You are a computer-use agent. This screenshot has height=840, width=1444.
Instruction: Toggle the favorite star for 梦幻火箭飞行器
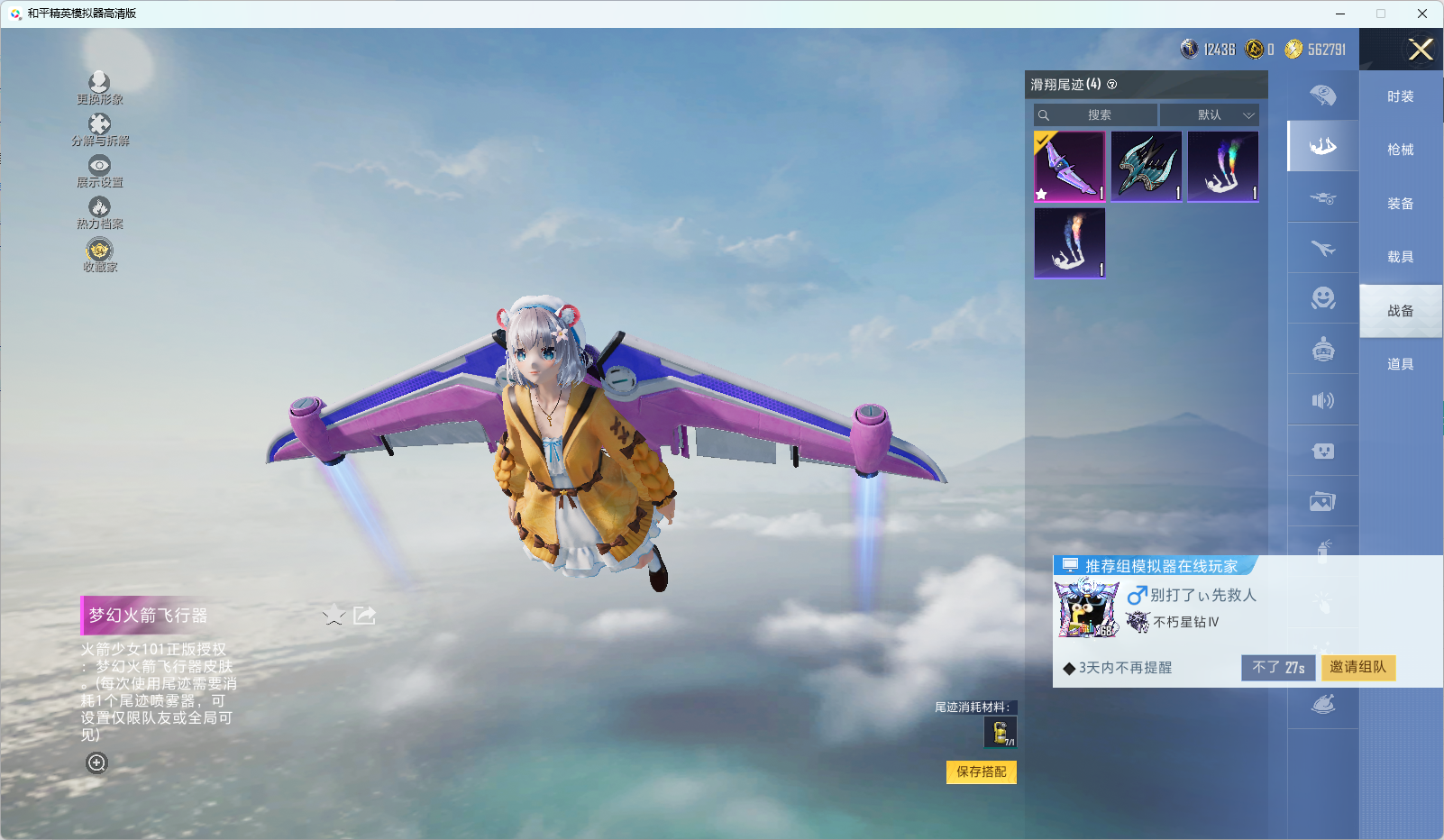tap(334, 616)
